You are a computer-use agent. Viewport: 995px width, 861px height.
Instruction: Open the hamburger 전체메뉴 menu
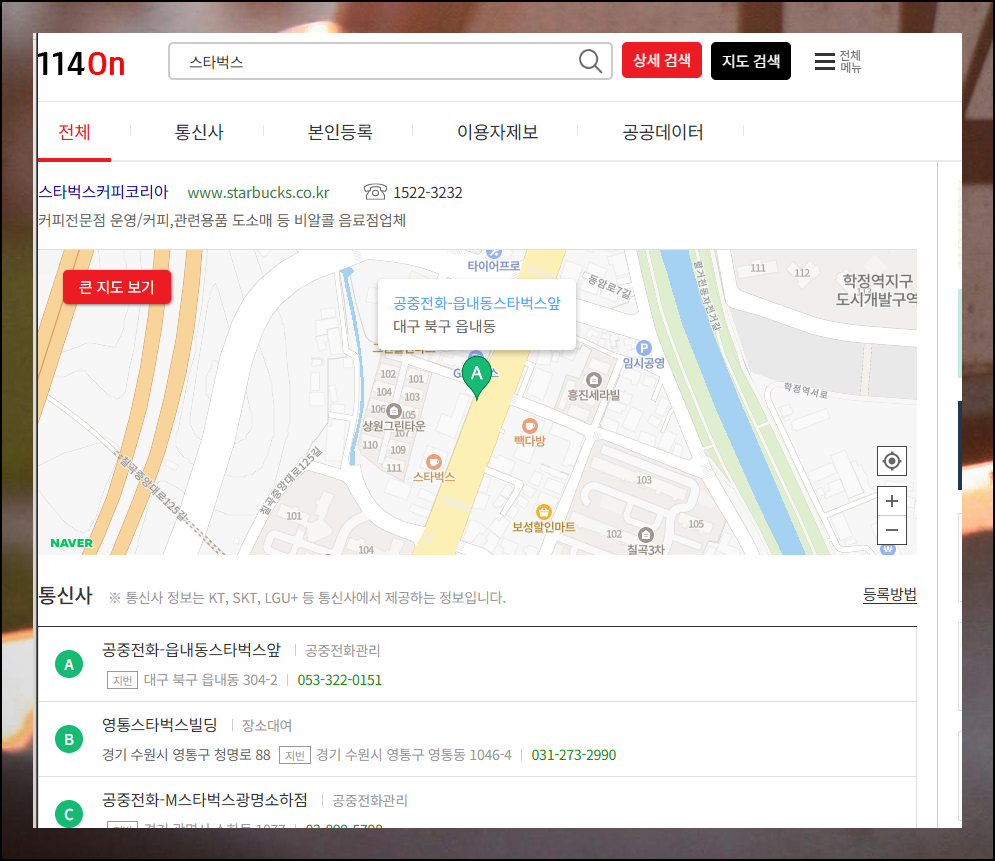click(x=838, y=62)
